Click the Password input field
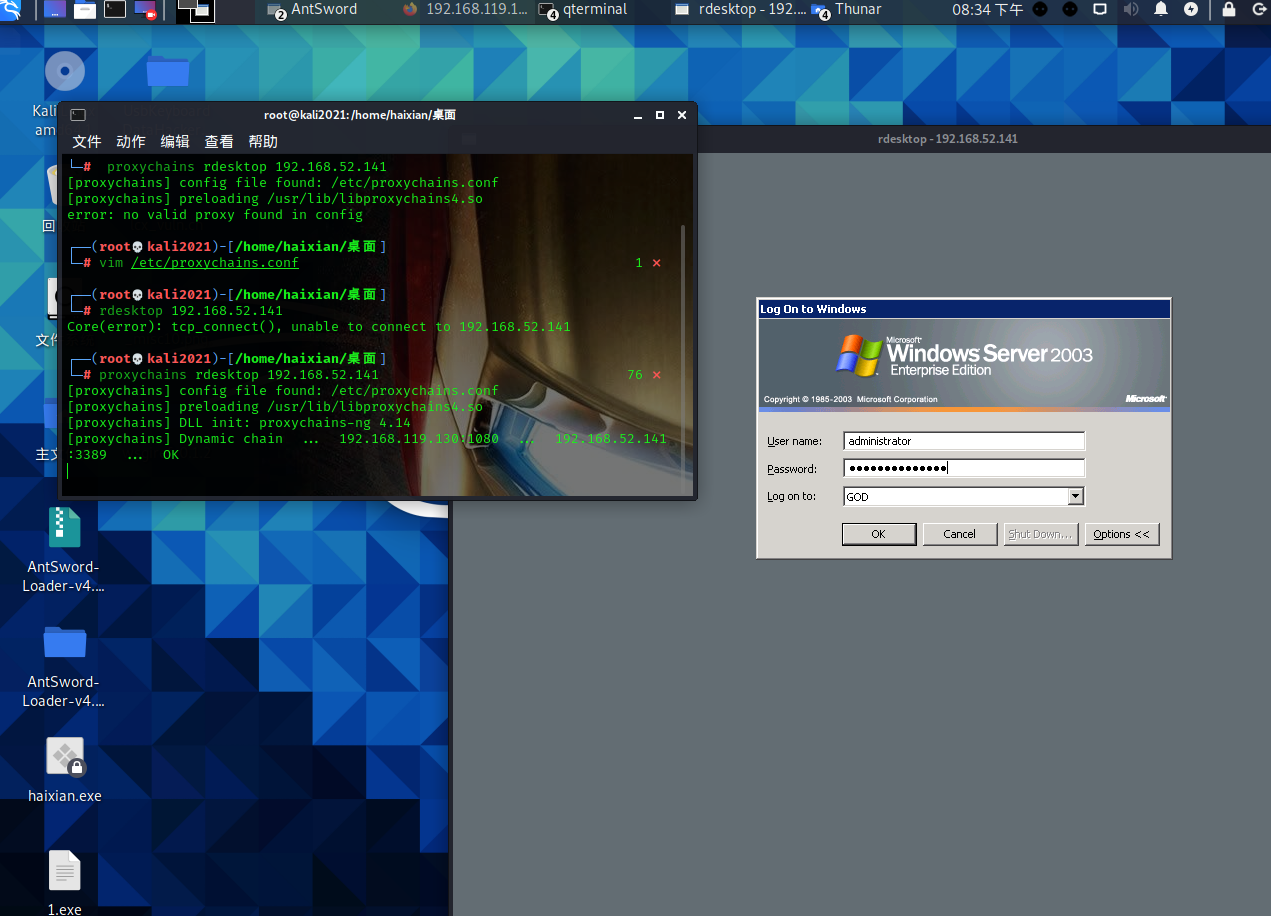 (964, 468)
